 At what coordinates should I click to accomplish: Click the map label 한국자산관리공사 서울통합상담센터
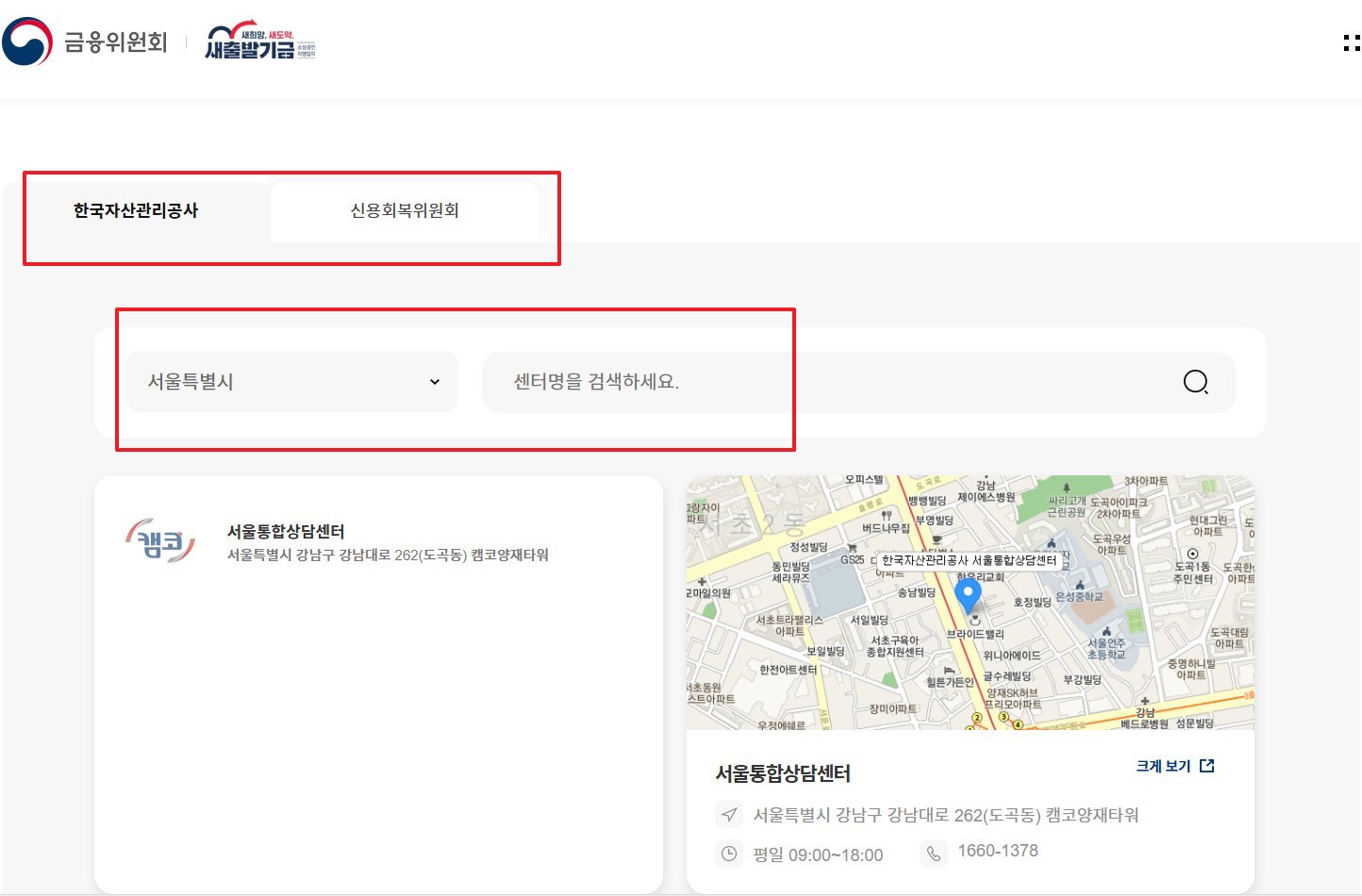pos(969,560)
